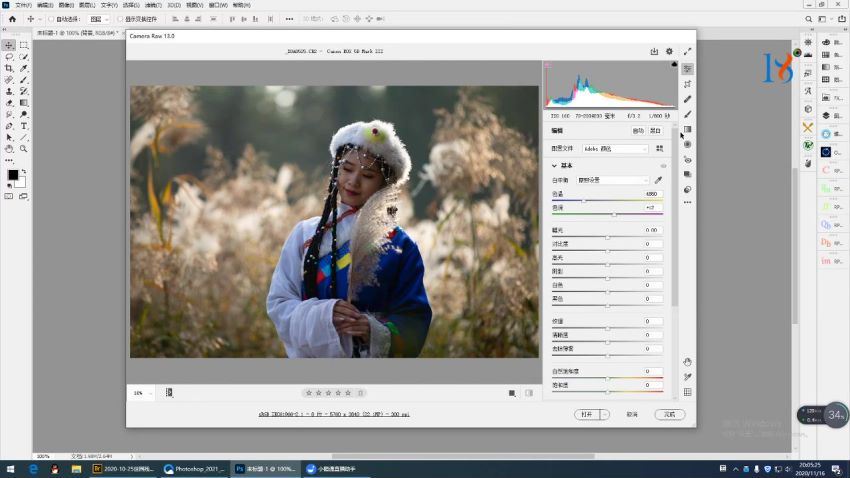Select the Graduated Filter tool in Camera Raw
The image size is (850, 478).
[x=687, y=130]
